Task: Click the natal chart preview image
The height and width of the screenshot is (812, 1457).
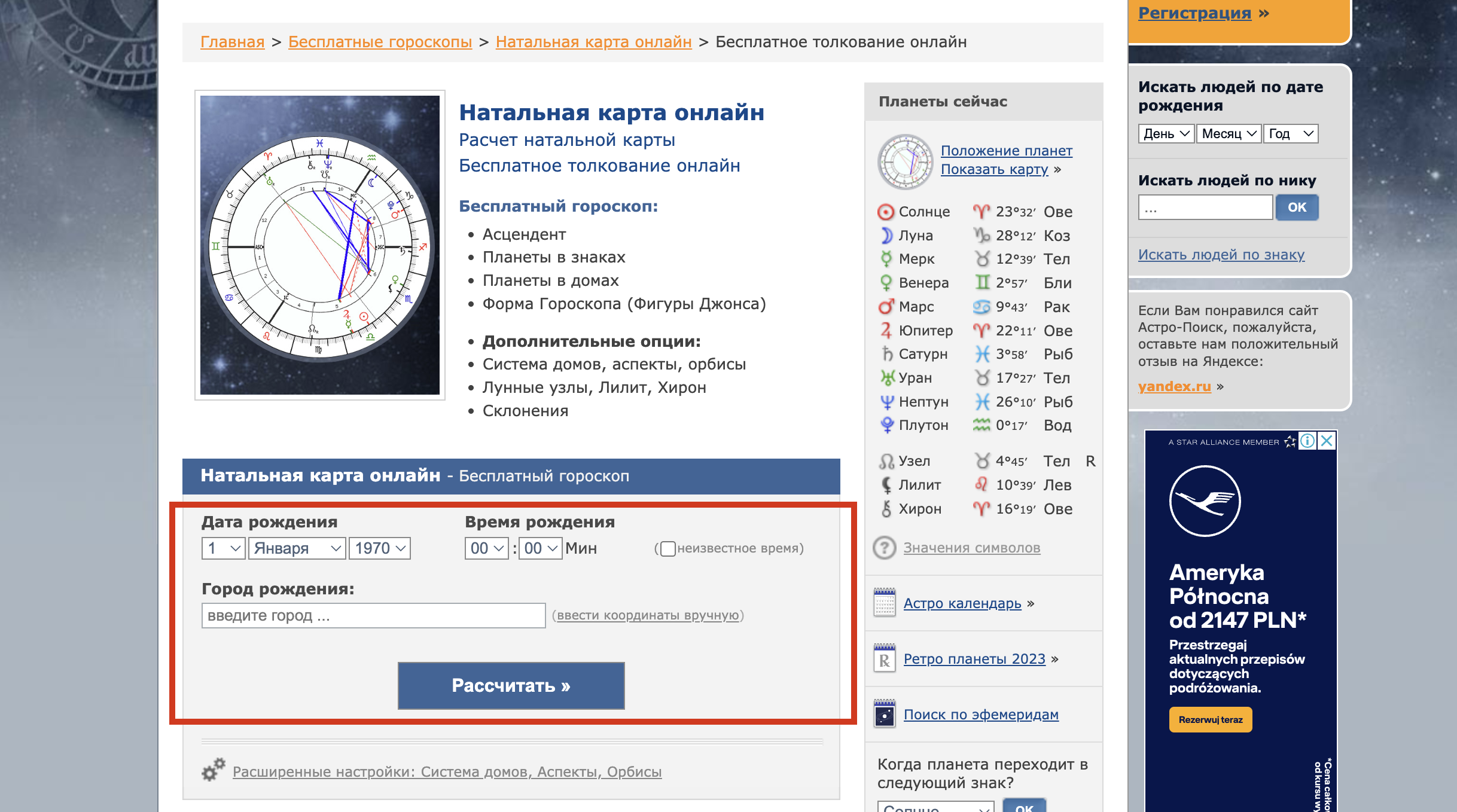Action: click(x=319, y=245)
